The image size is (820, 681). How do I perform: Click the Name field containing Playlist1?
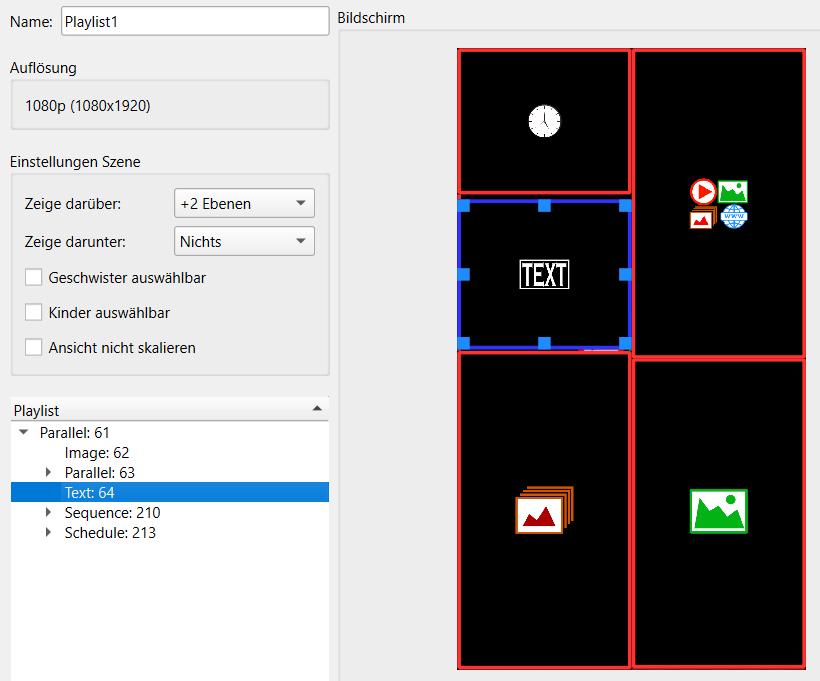click(195, 21)
